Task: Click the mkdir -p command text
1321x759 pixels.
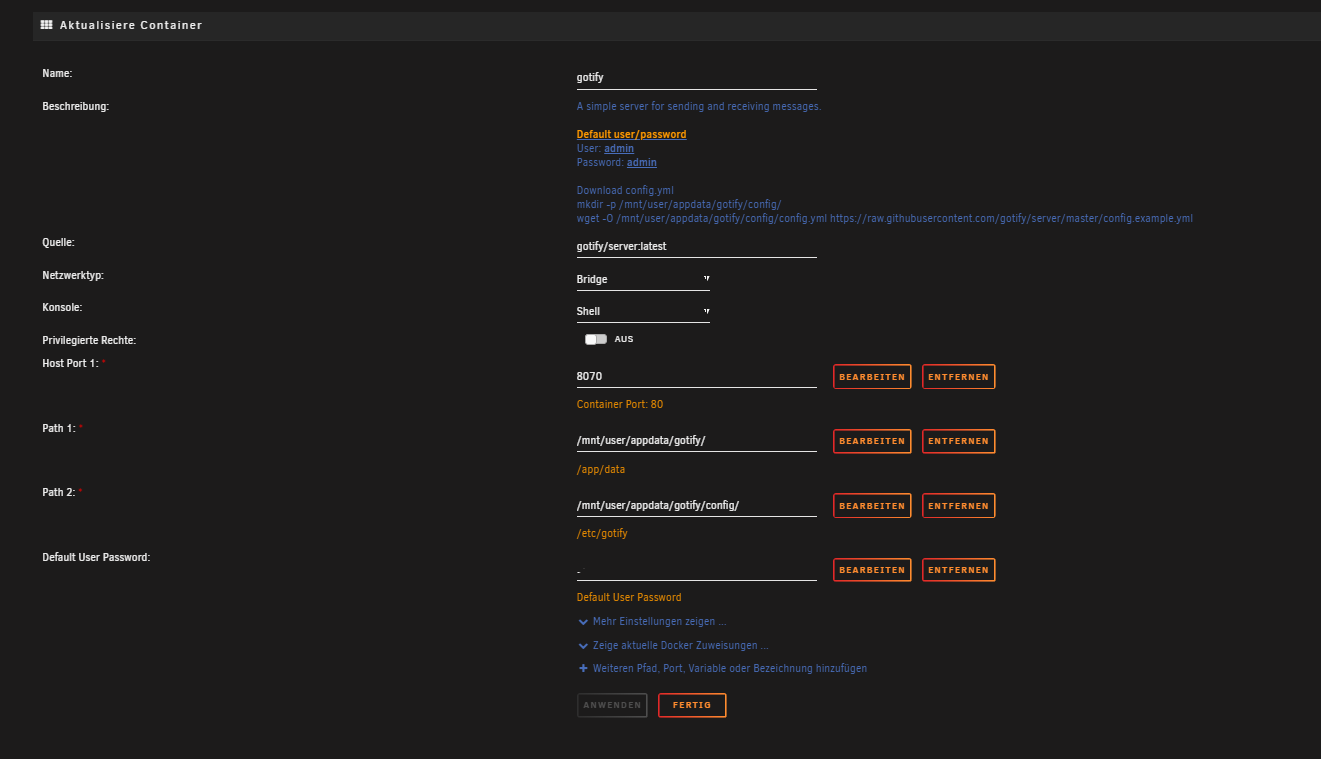Action: tap(679, 204)
